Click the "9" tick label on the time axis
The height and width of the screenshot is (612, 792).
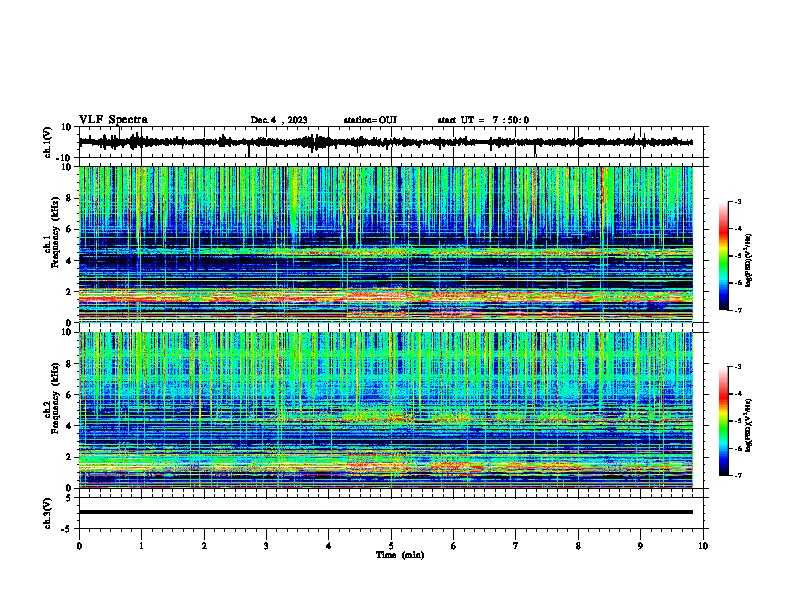tap(640, 546)
